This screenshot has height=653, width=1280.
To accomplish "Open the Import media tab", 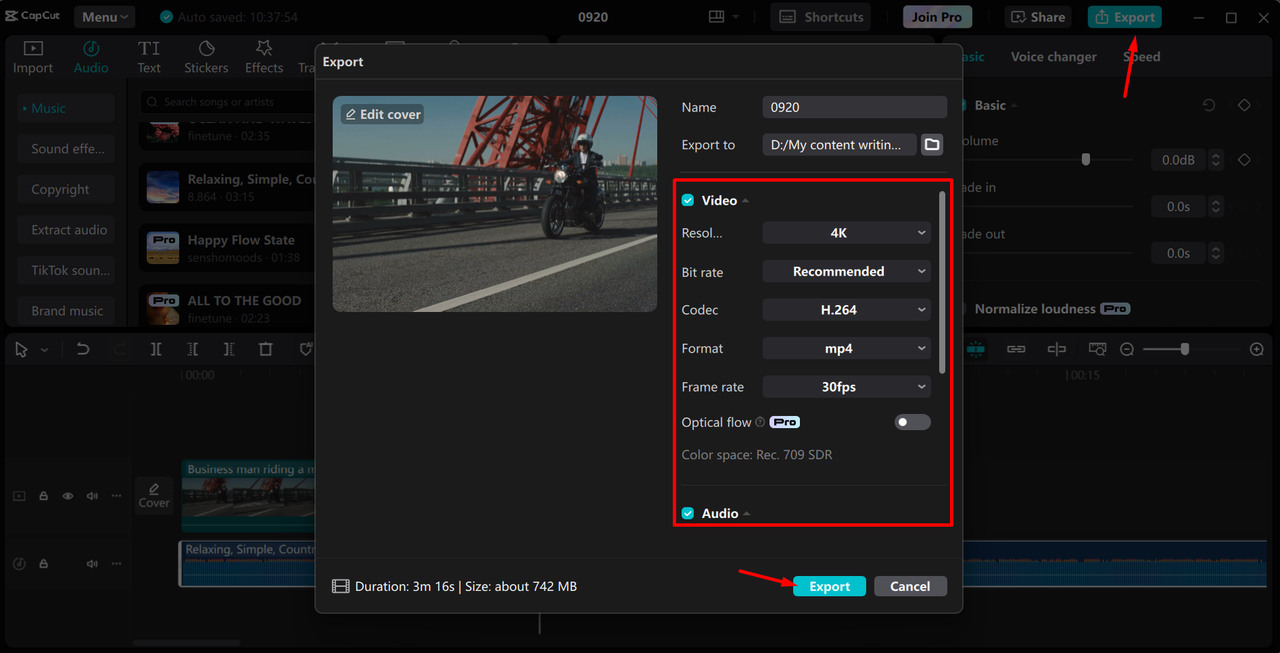I will point(33,58).
